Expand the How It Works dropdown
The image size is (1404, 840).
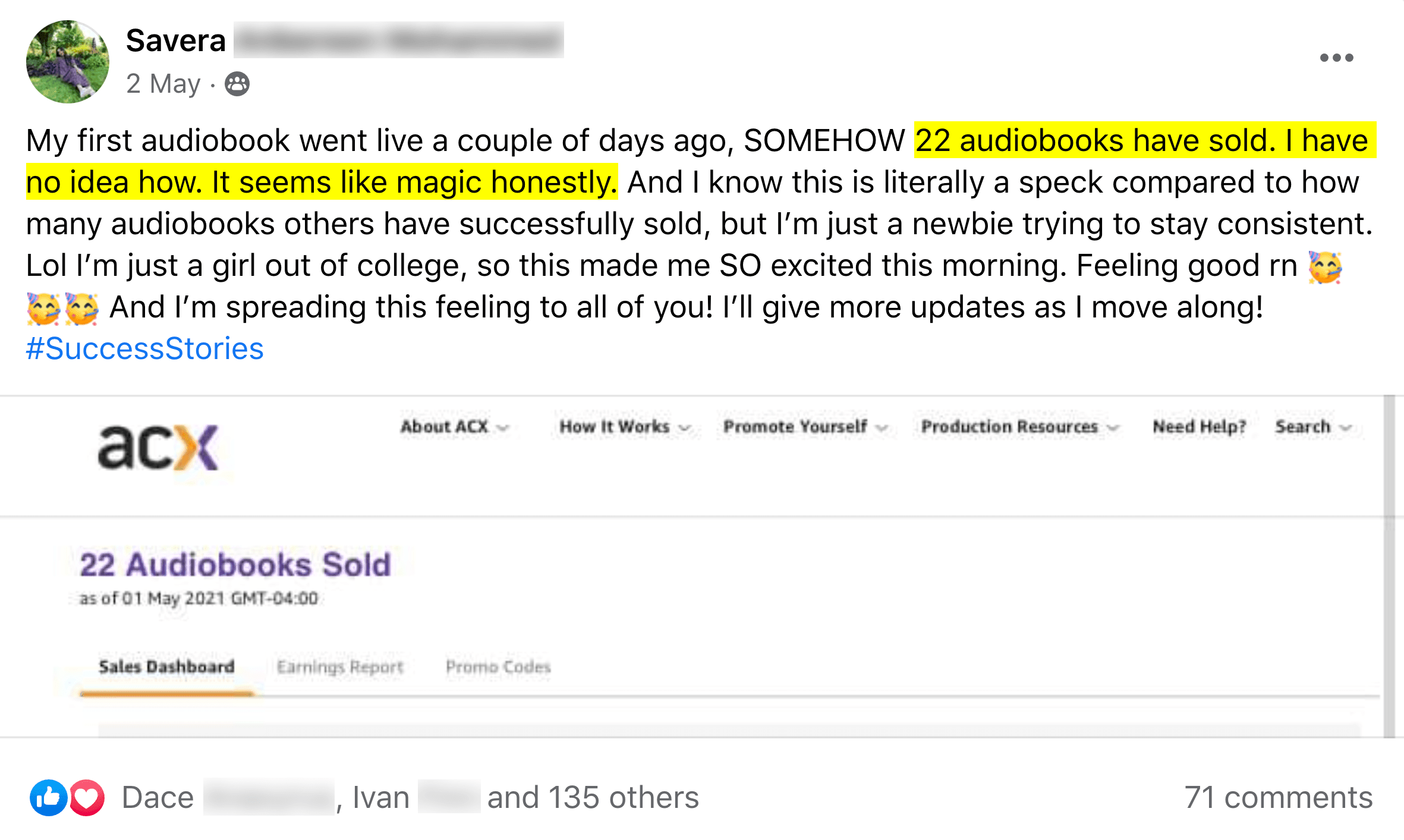click(625, 427)
